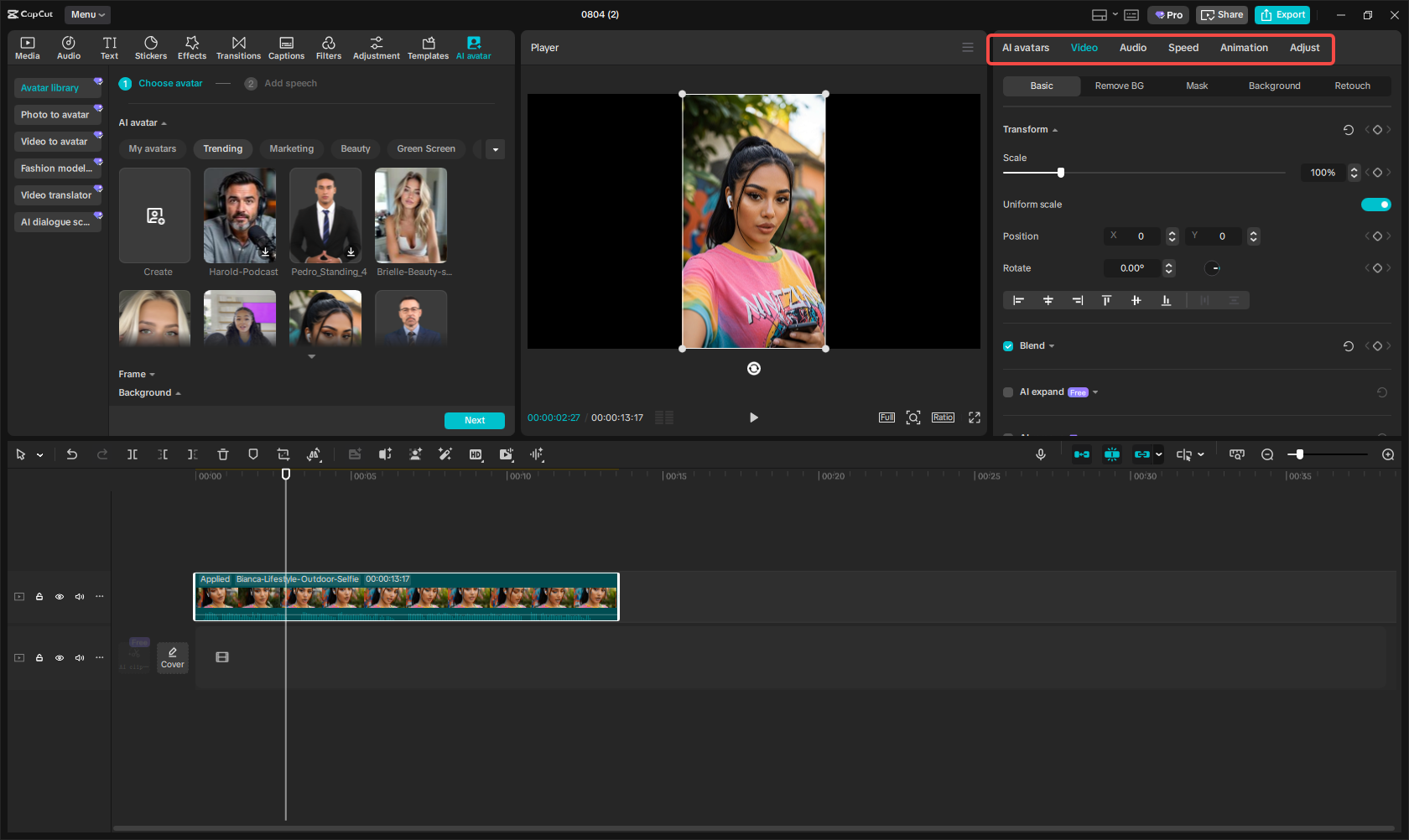Switch to the Remove BG tab
Image resolution: width=1409 pixels, height=840 pixels.
coord(1120,86)
